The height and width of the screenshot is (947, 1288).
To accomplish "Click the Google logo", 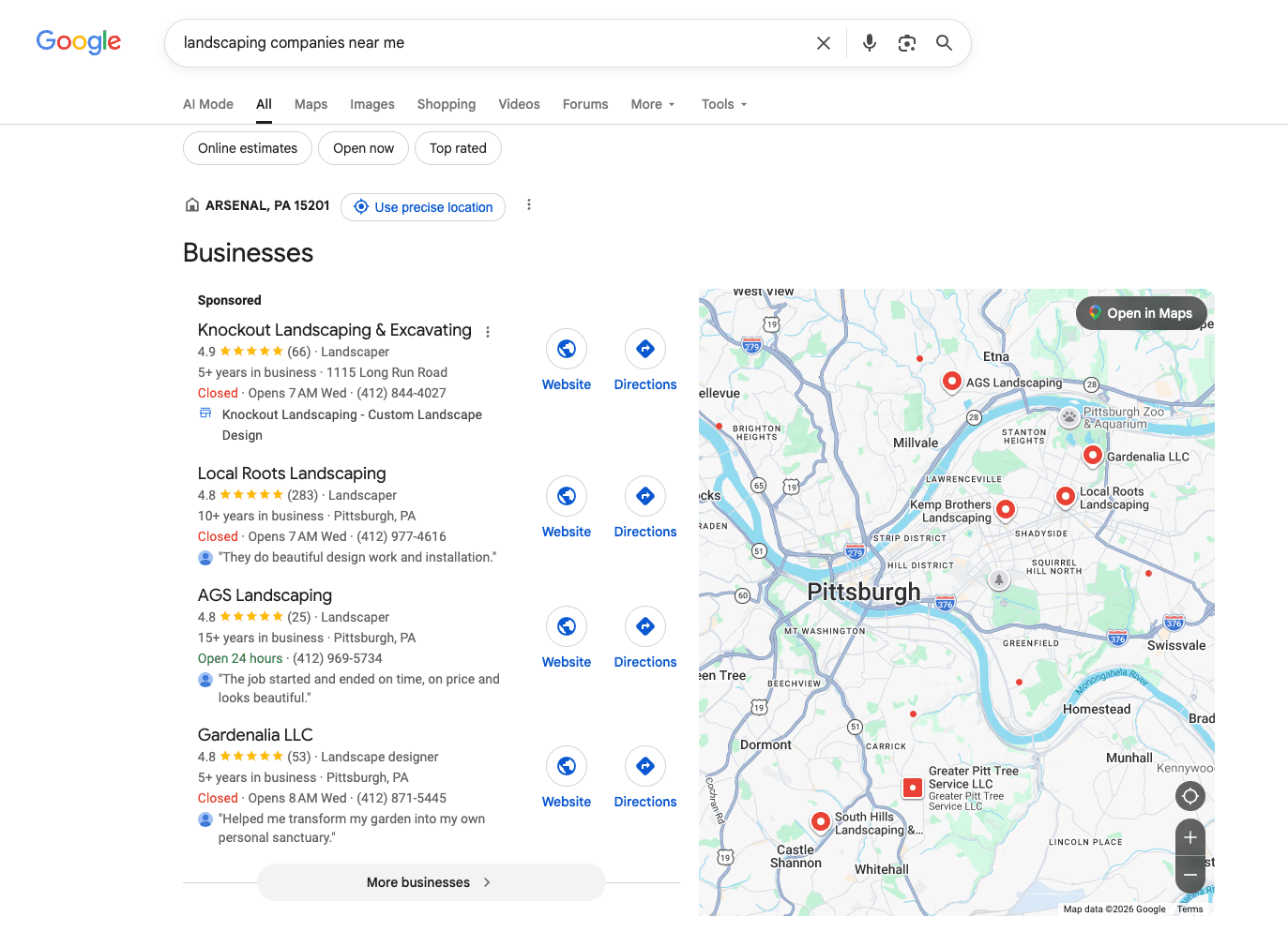I will (x=79, y=42).
